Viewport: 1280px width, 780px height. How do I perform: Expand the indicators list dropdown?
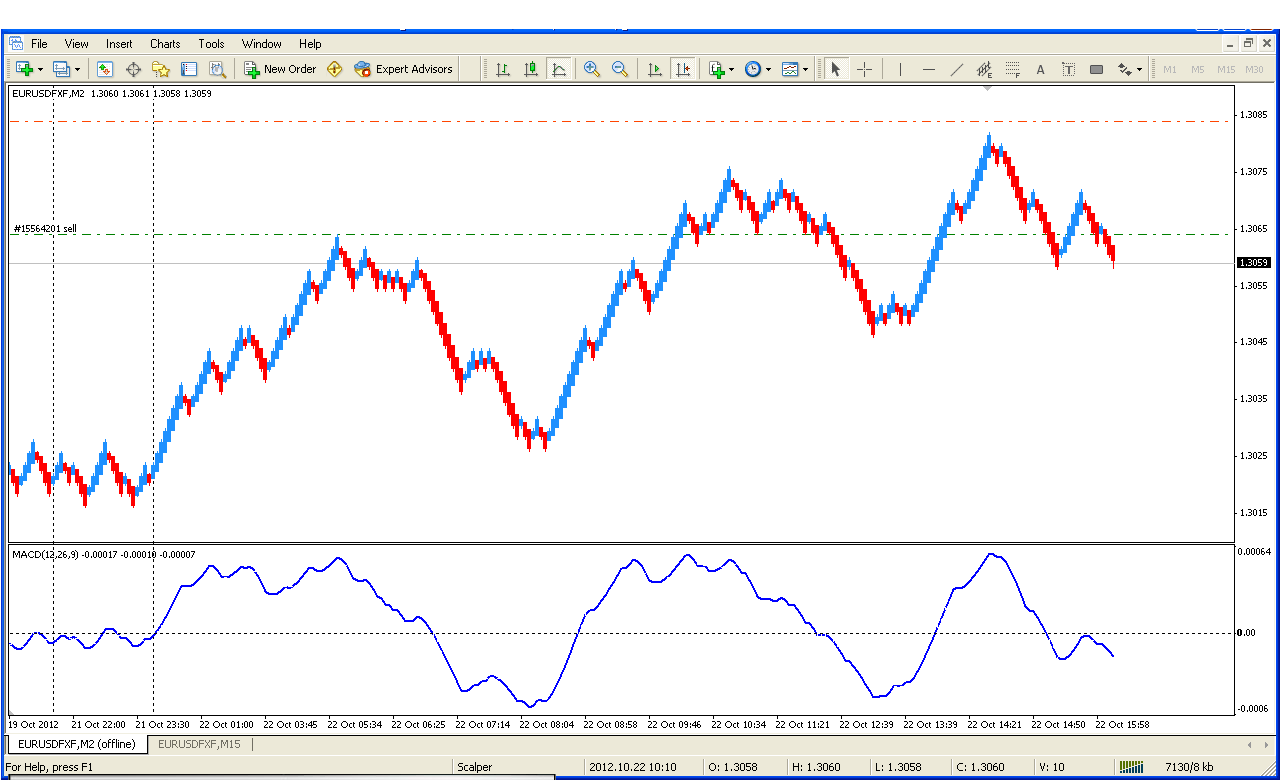732,69
